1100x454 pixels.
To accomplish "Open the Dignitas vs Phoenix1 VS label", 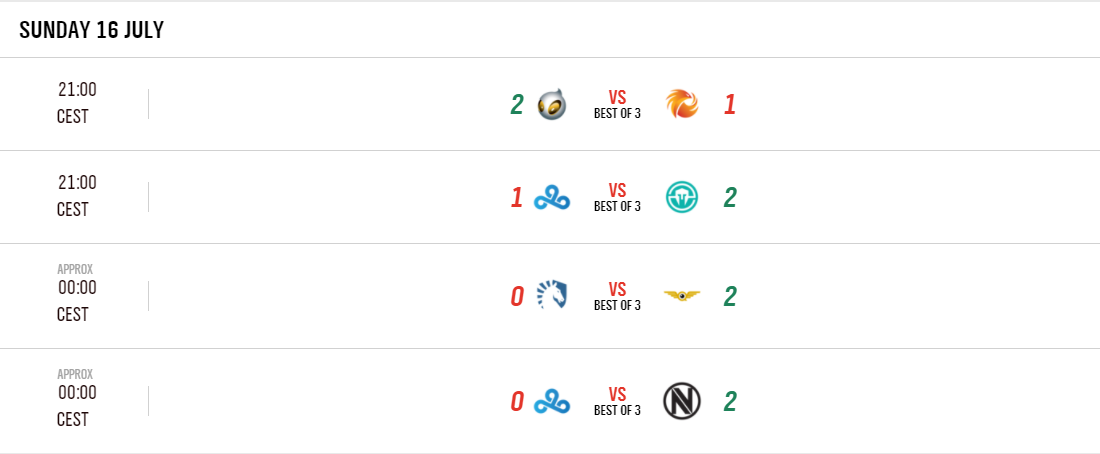I will (617, 98).
